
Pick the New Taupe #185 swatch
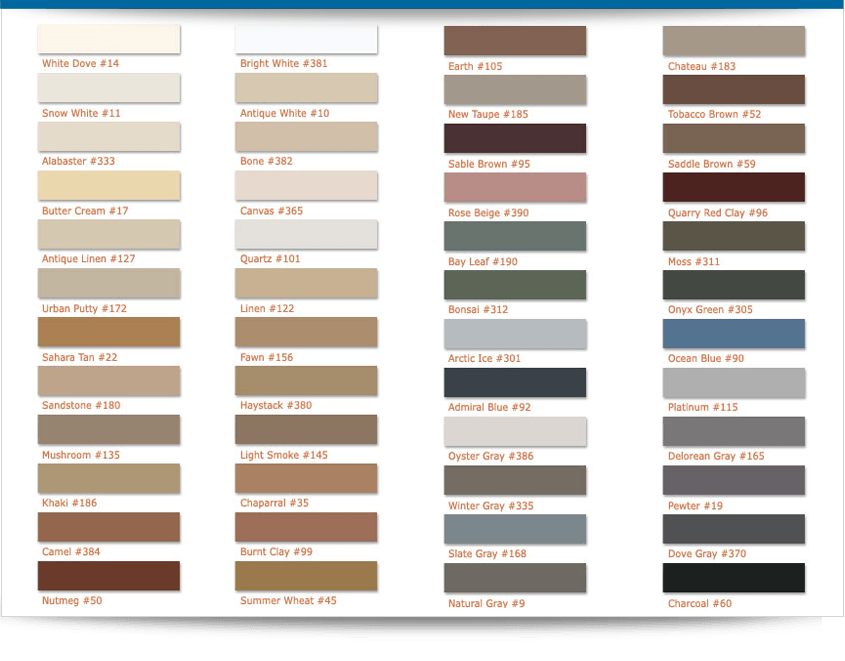tap(515, 89)
